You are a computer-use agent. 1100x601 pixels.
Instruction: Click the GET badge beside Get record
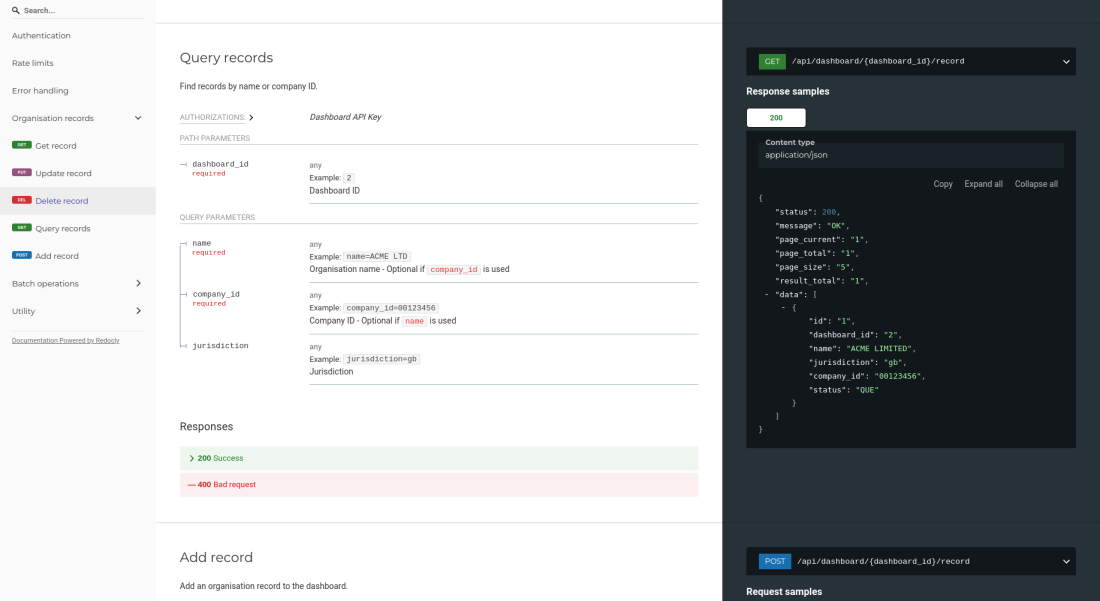pos(21,146)
